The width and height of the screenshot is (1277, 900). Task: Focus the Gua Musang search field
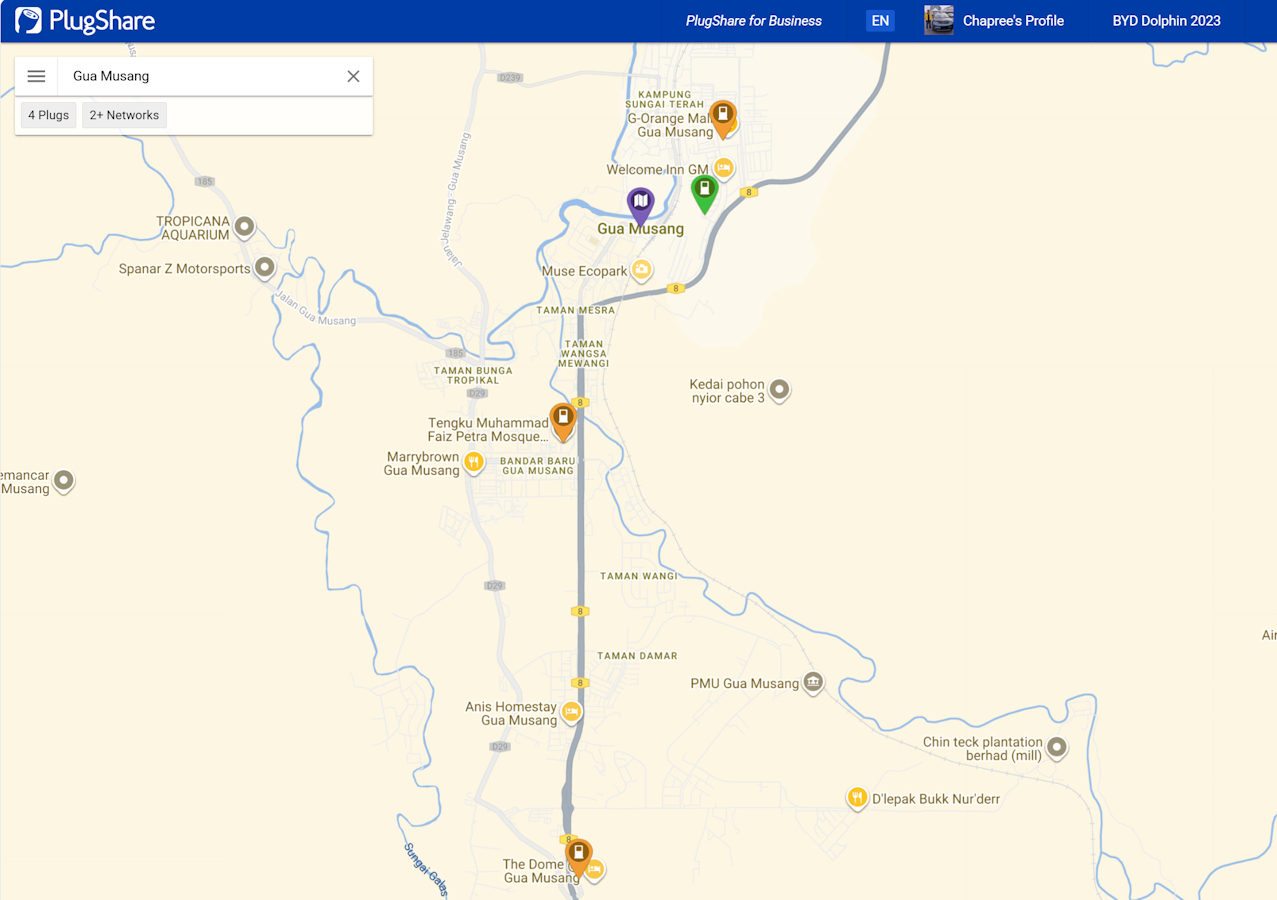pyautogui.click(x=200, y=76)
